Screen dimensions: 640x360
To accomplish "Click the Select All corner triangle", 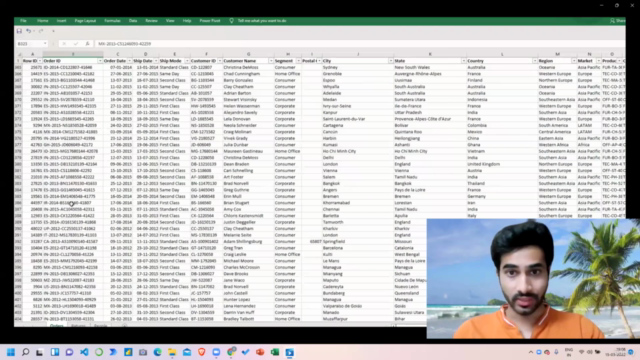I will point(18,54).
